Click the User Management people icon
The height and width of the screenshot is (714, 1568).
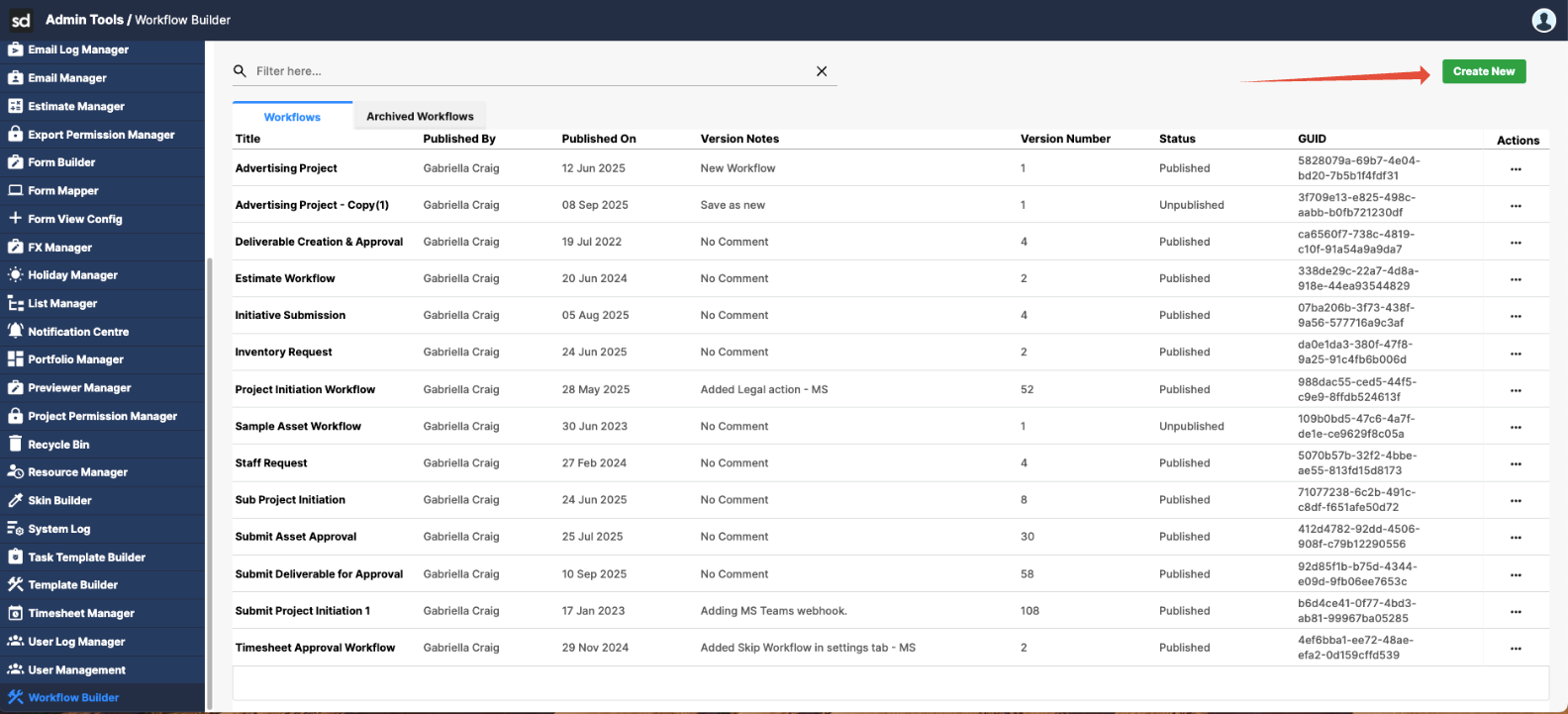pyautogui.click(x=15, y=669)
